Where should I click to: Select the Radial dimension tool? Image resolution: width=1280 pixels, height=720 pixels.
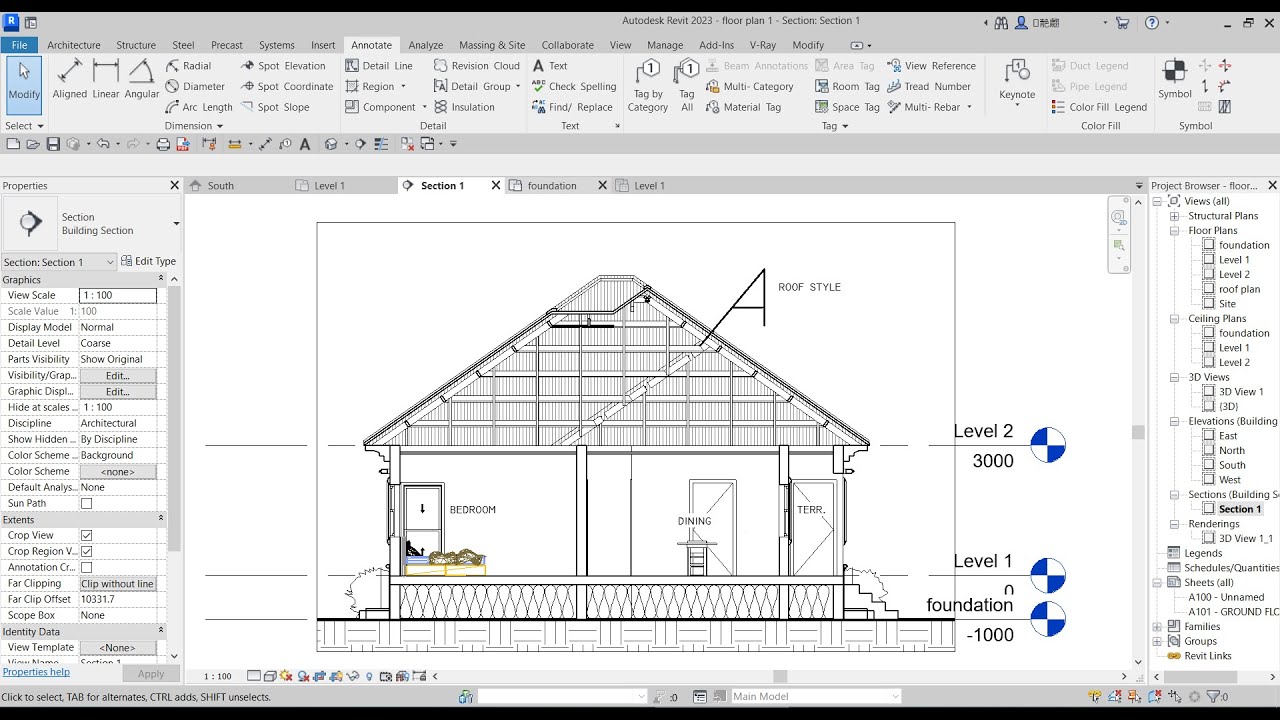[189, 66]
